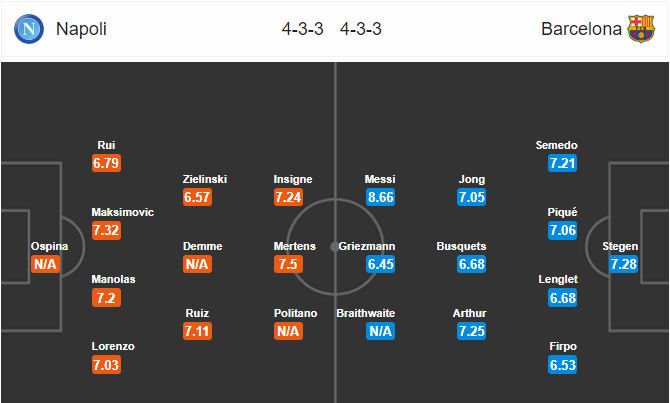Image resolution: width=670 pixels, height=403 pixels.
Task: Click Stegen's 7.28 rating badge
Action: [x=623, y=264]
